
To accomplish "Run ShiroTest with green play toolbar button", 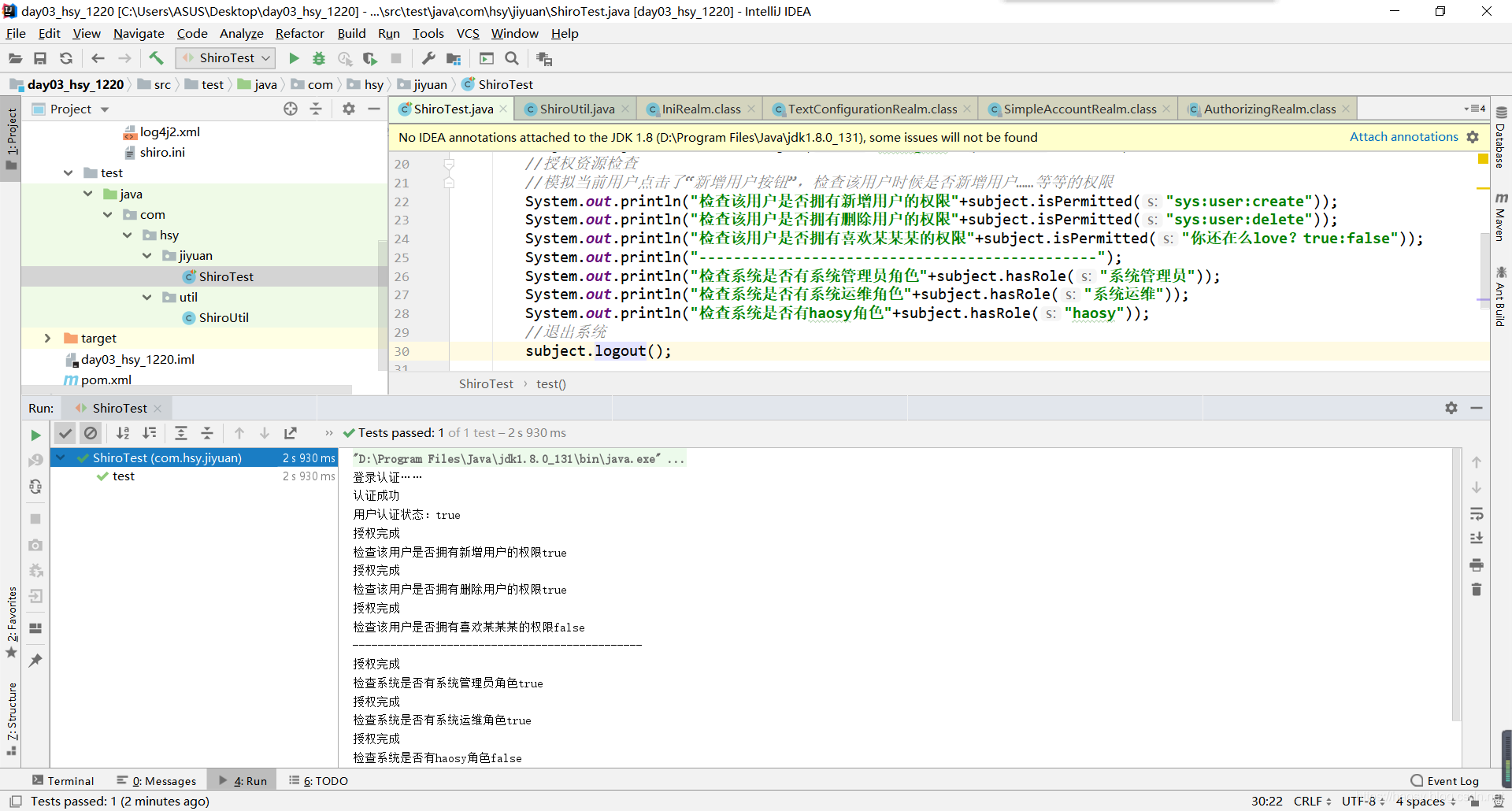I will [x=294, y=58].
